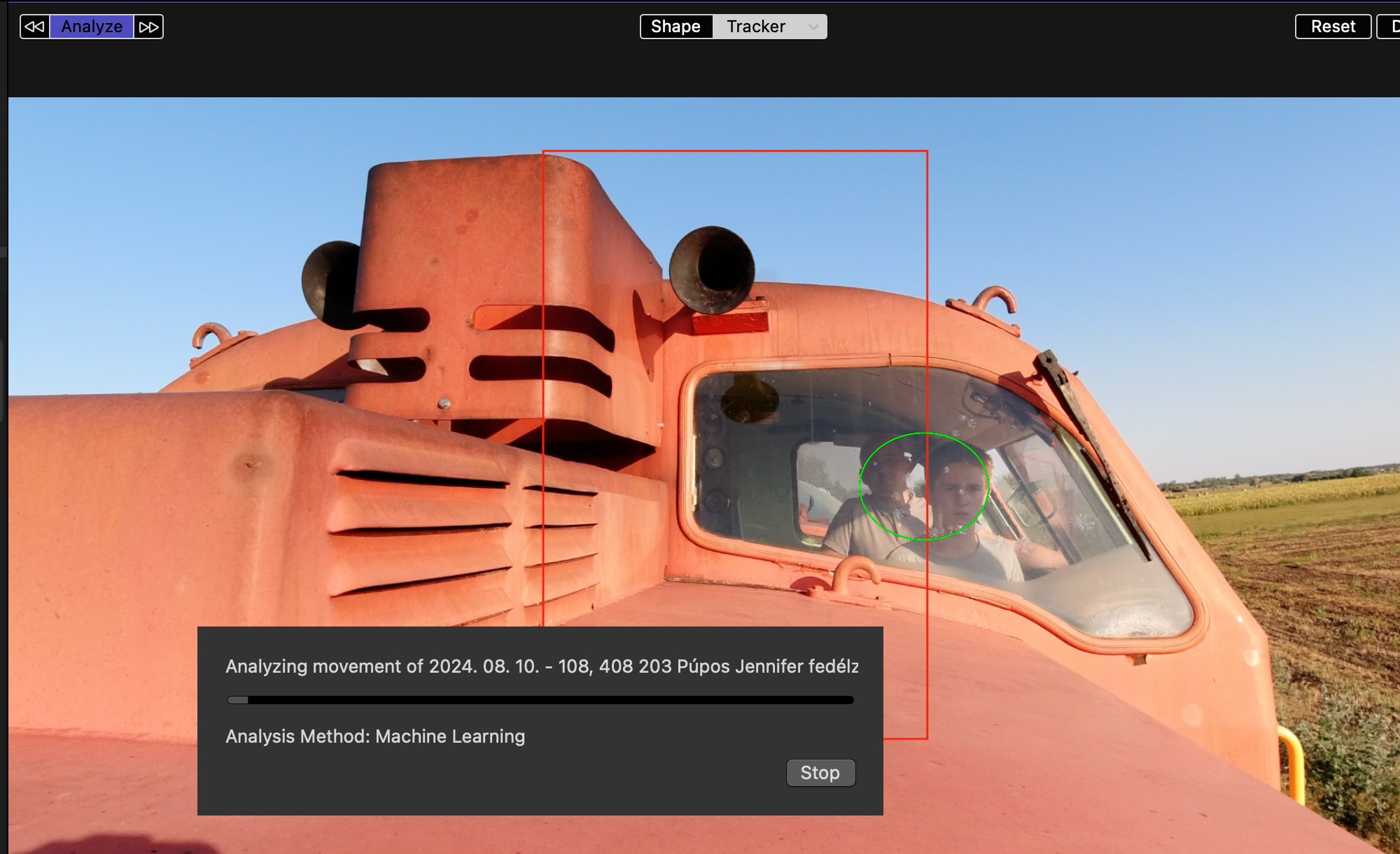
Task: Click the analyze forward arrows icon
Action: [x=148, y=27]
